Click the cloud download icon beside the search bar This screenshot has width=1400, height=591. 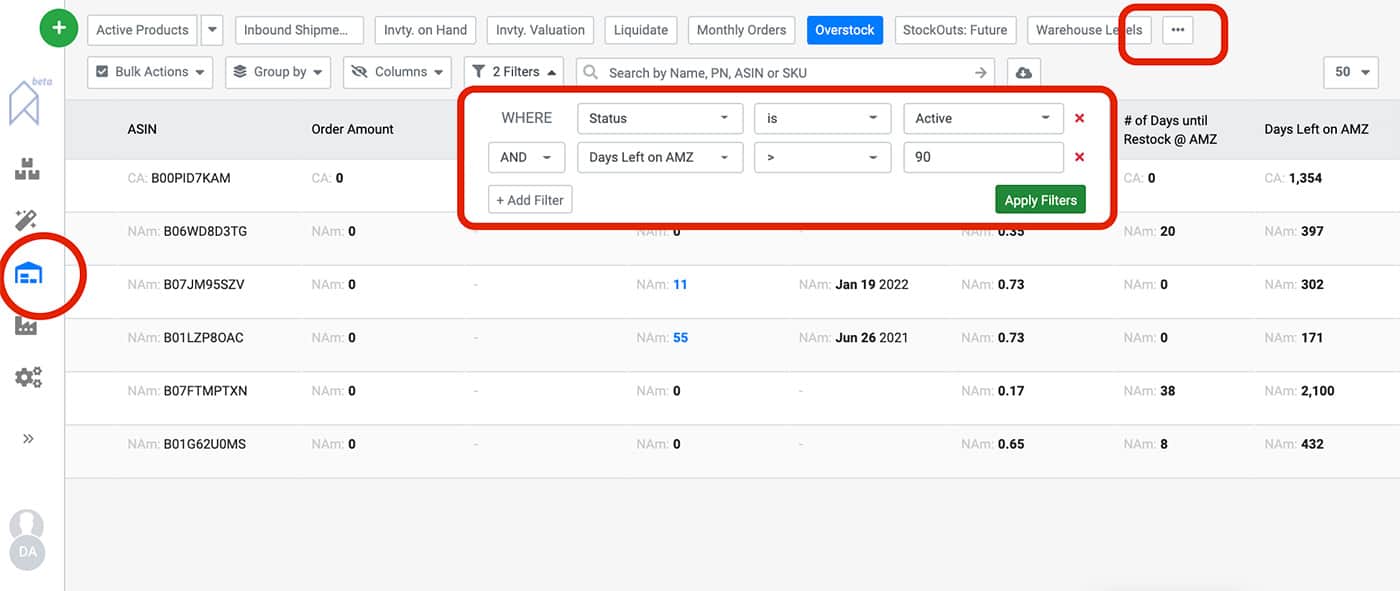(1023, 71)
